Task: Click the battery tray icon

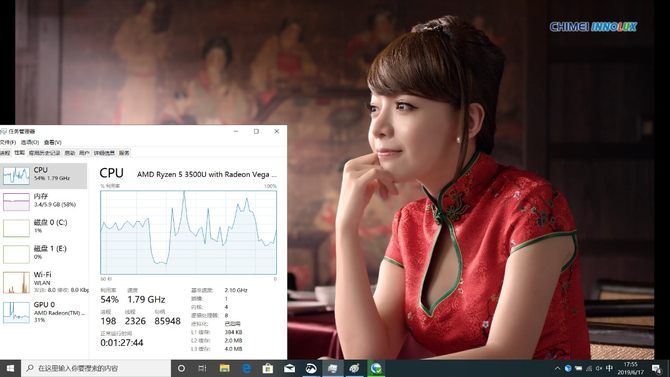Action: point(579,368)
